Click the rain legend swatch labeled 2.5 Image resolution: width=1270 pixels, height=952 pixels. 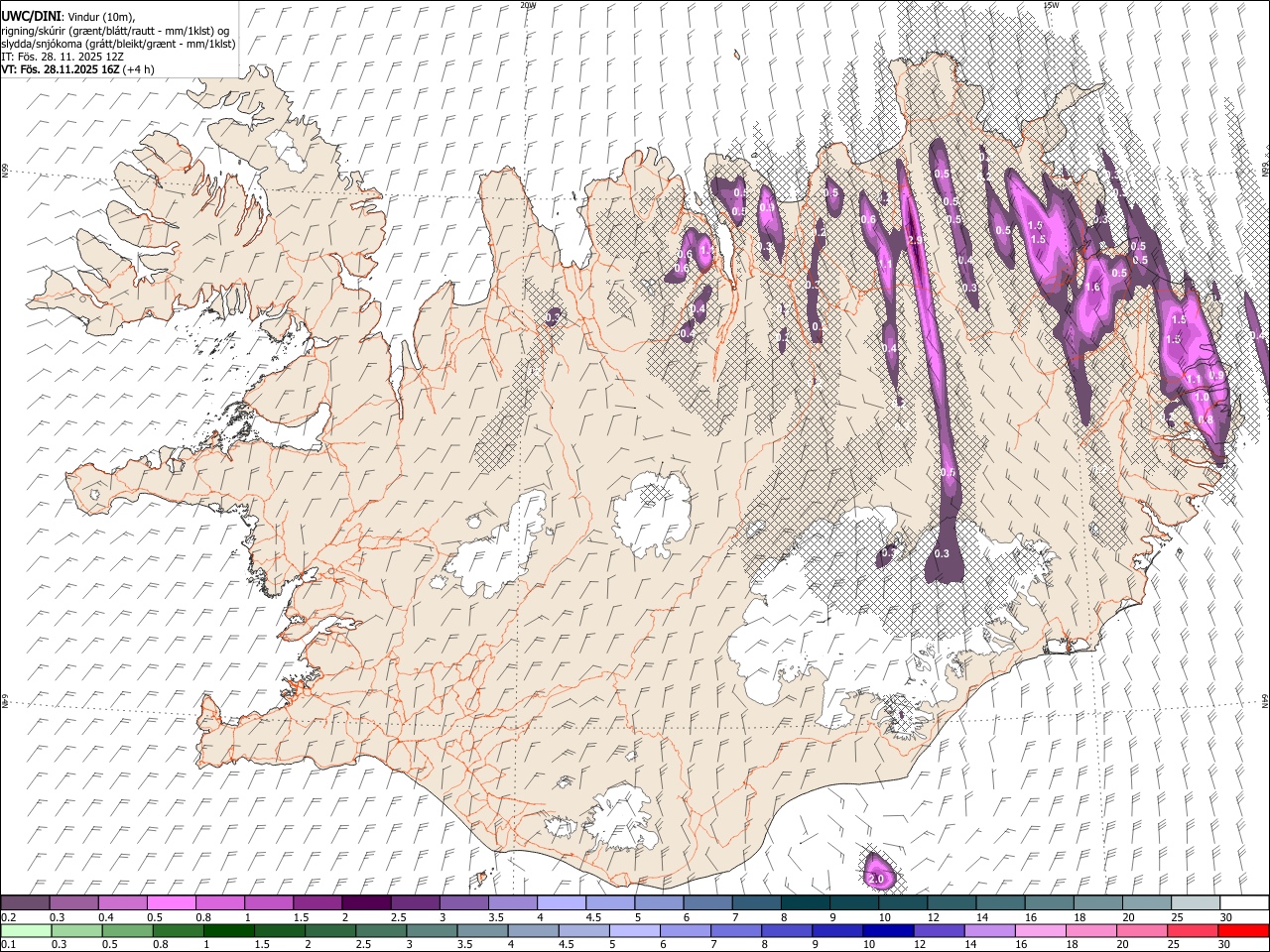click(x=382, y=930)
